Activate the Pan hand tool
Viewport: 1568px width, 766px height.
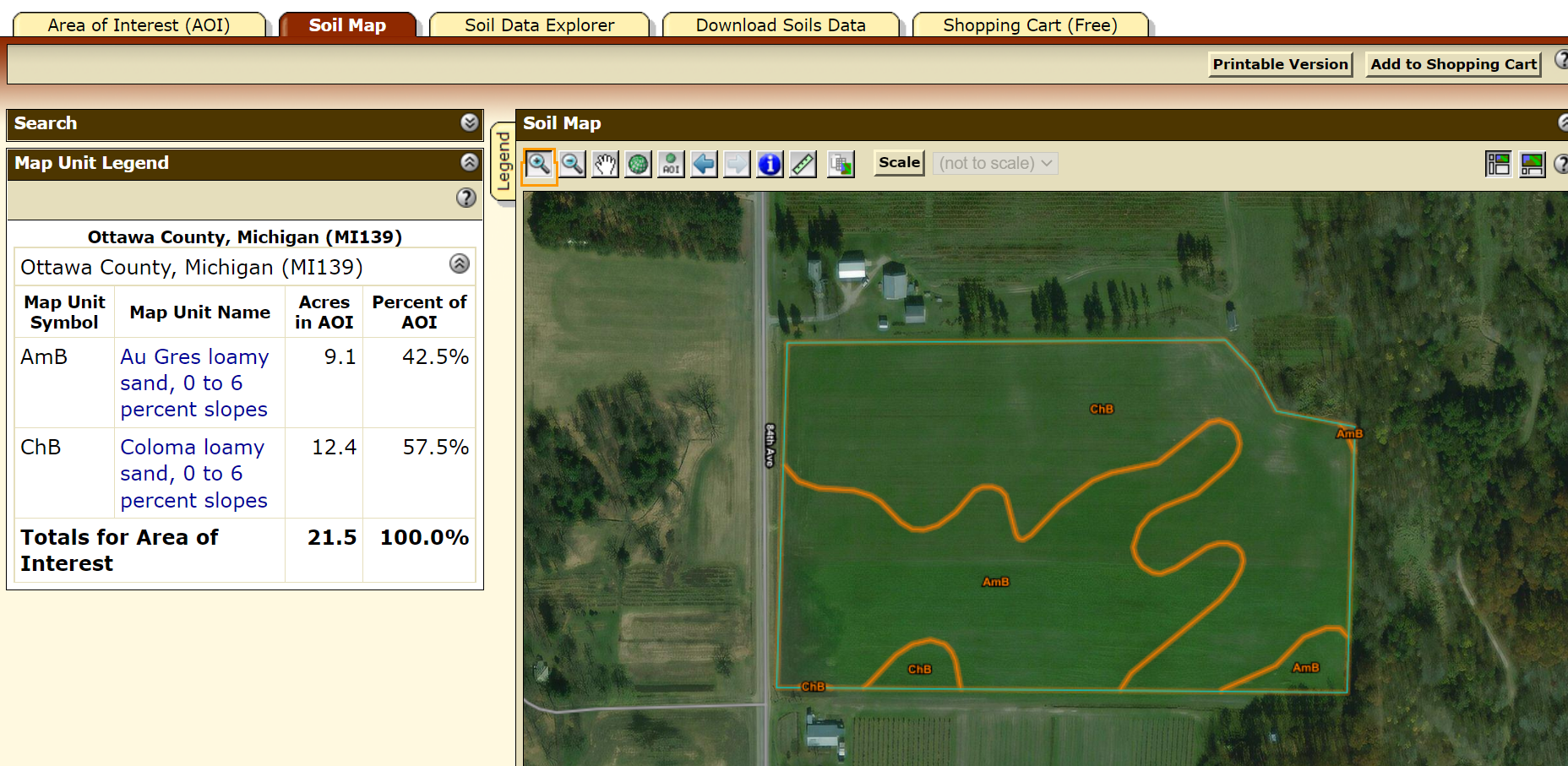click(x=605, y=164)
